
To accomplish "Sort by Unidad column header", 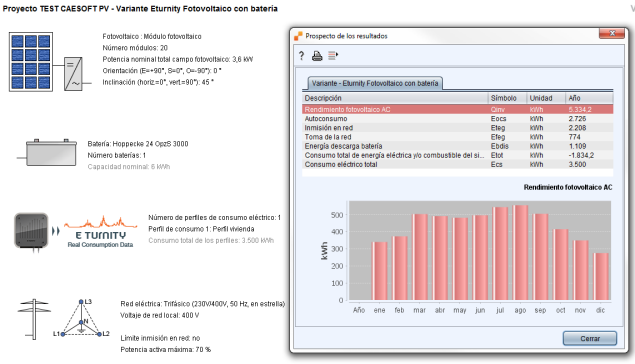I will coord(546,98).
